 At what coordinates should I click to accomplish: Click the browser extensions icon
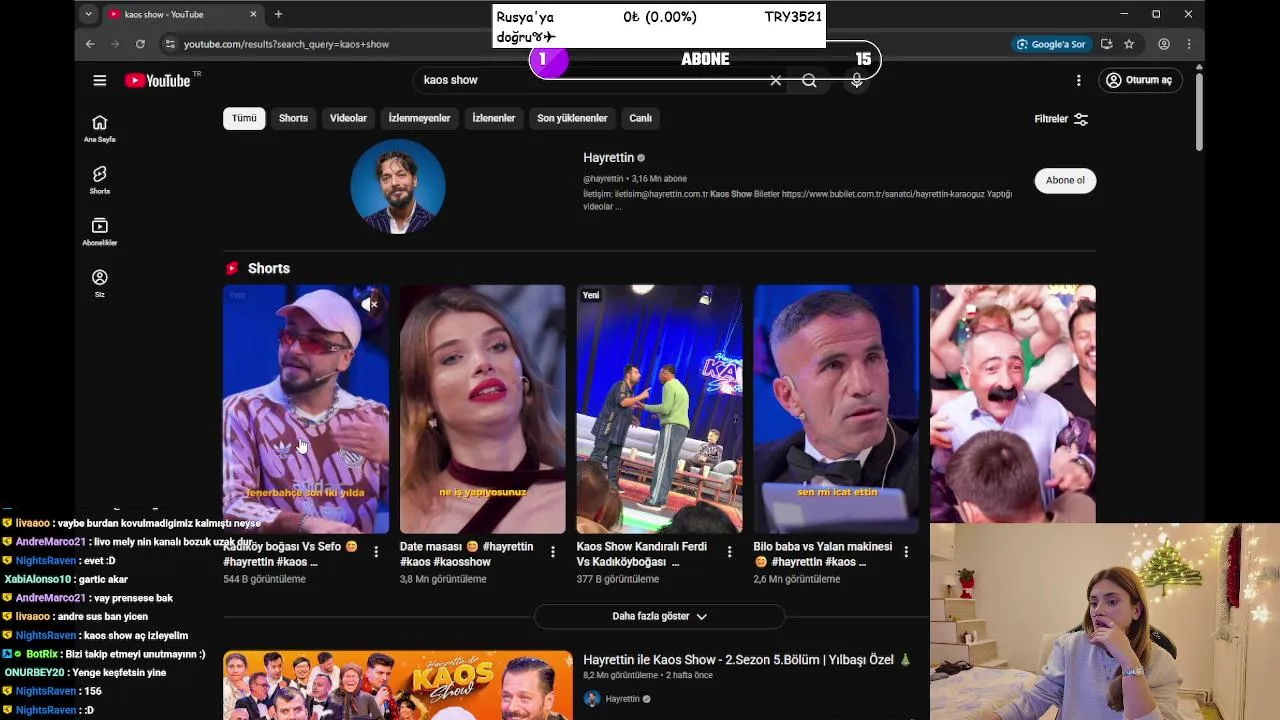[1106, 44]
